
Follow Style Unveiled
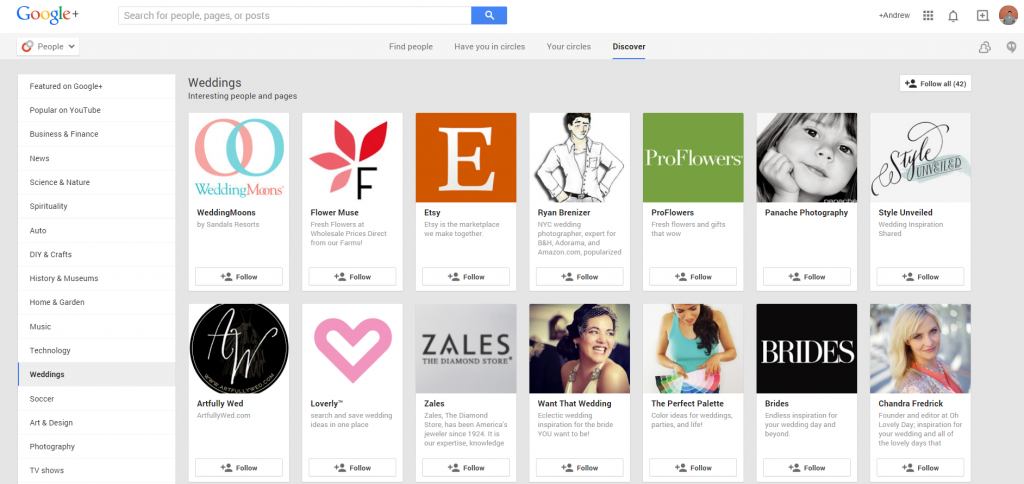pyautogui.click(x=920, y=277)
